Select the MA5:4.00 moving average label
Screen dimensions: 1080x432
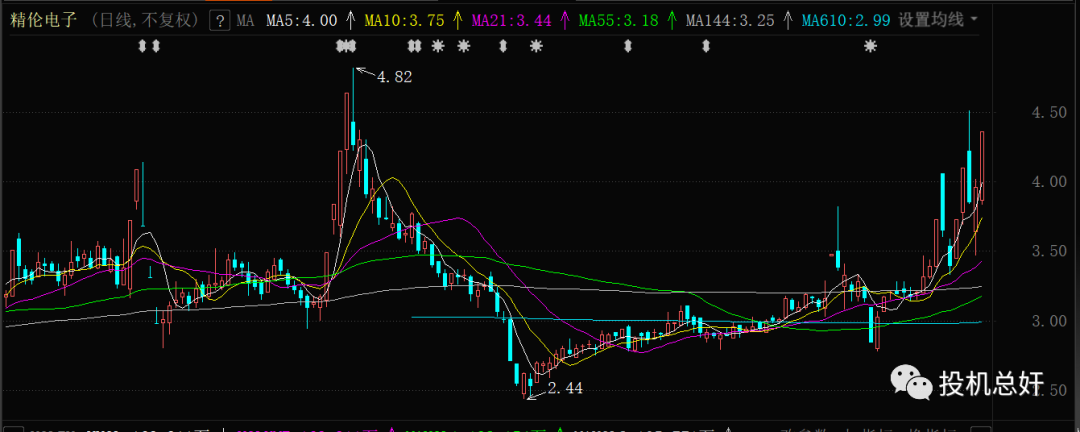click(305, 19)
